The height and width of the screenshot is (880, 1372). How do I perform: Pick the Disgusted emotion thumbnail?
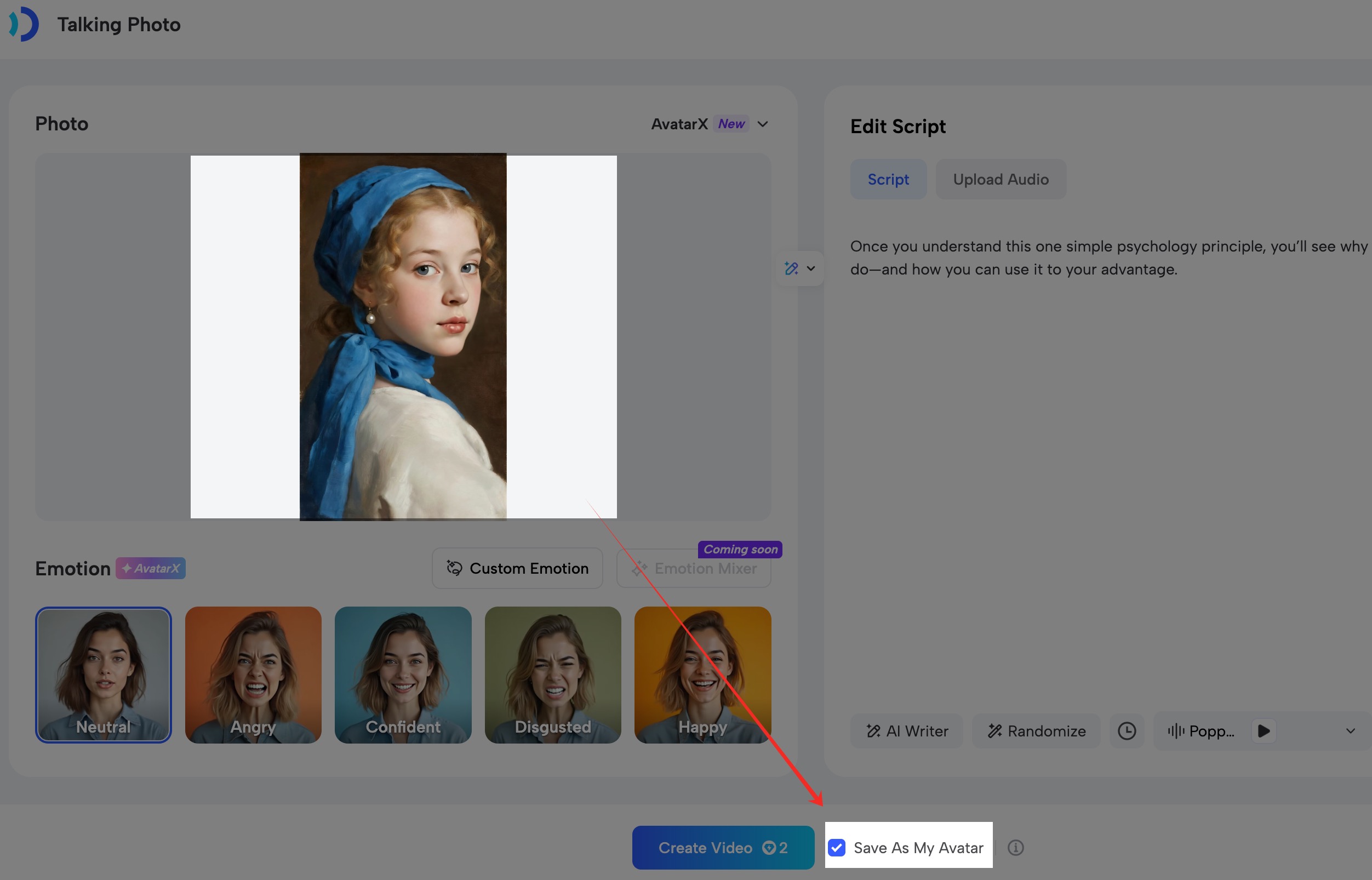point(552,675)
